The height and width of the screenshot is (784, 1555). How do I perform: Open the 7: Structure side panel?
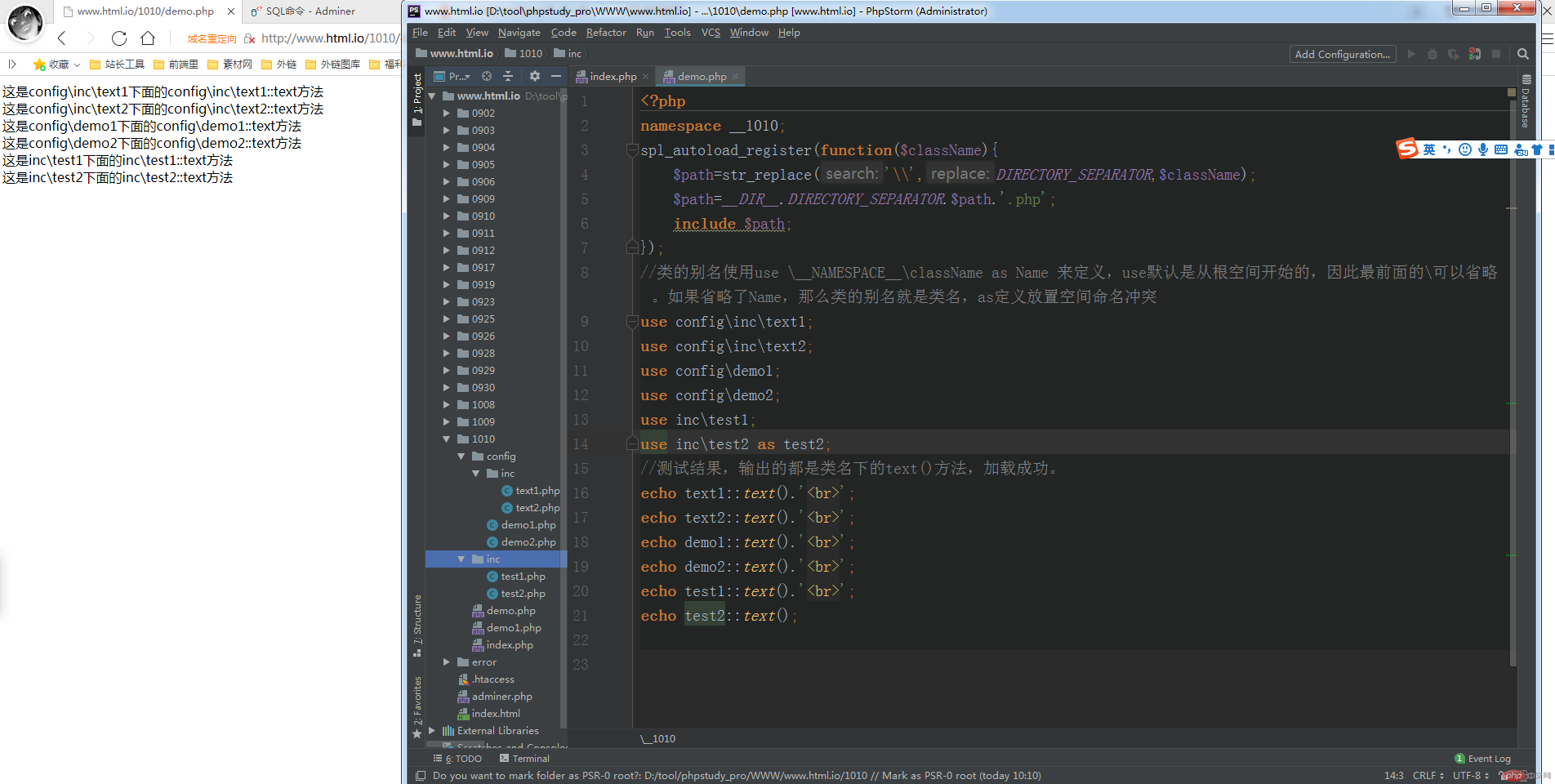[417, 626]
